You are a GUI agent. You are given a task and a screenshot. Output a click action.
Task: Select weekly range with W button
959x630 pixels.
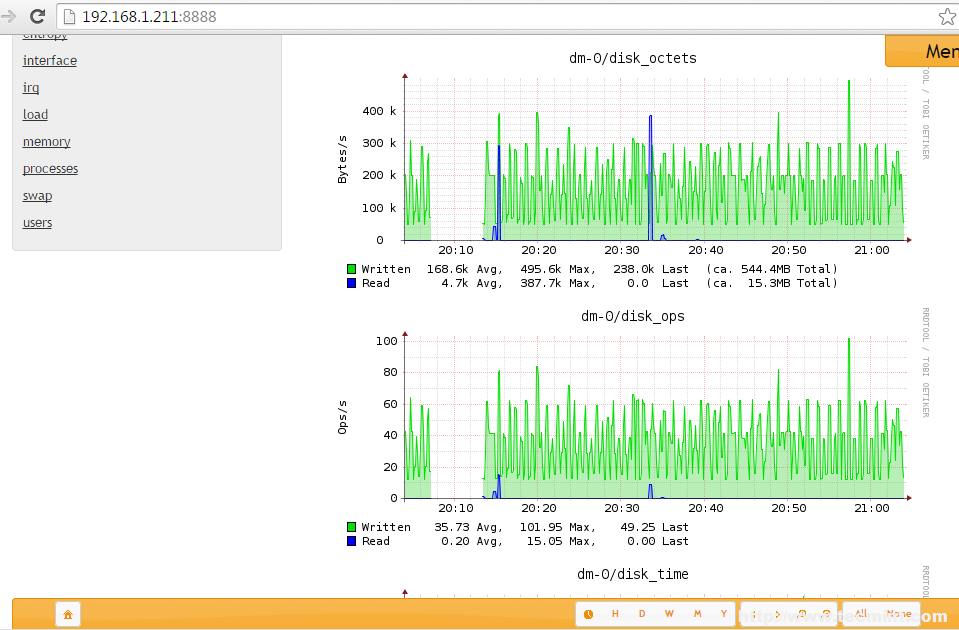(x=669, y=614)
